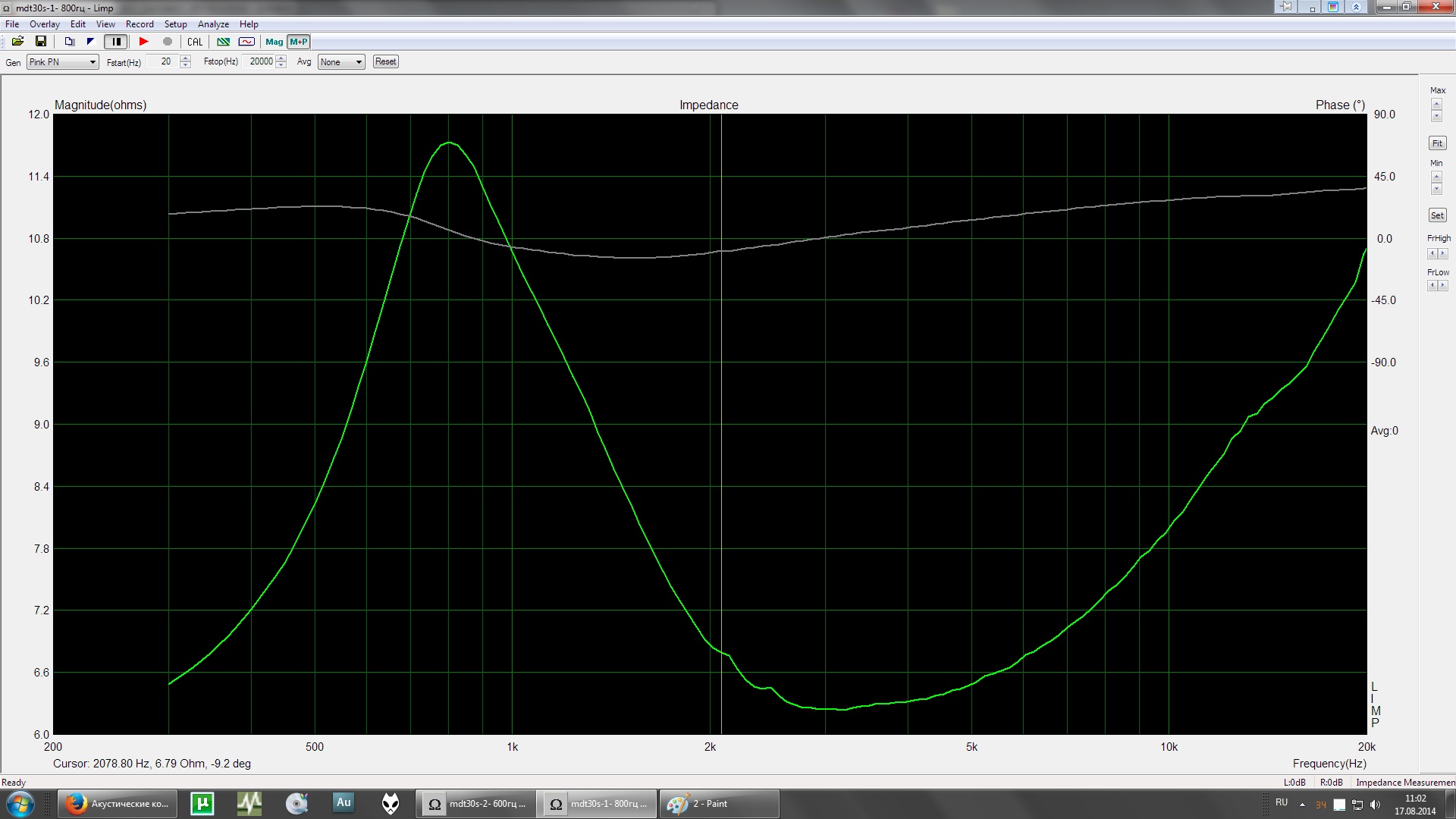Increase Fstart value with up arrow
The height and width of the screenshot is (819, 1456).
click(x=186, y=58)
